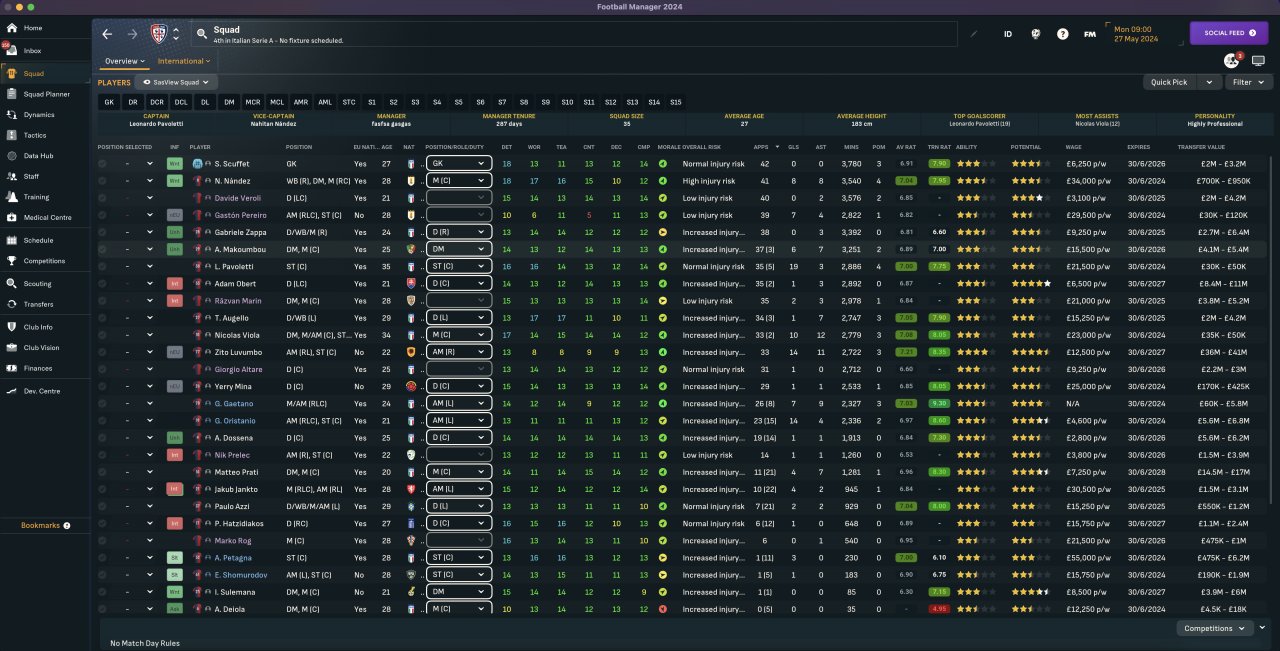The image size is (1280, 651).
Task: Open notifications icon with red badge
Action: pos(1232,61)
